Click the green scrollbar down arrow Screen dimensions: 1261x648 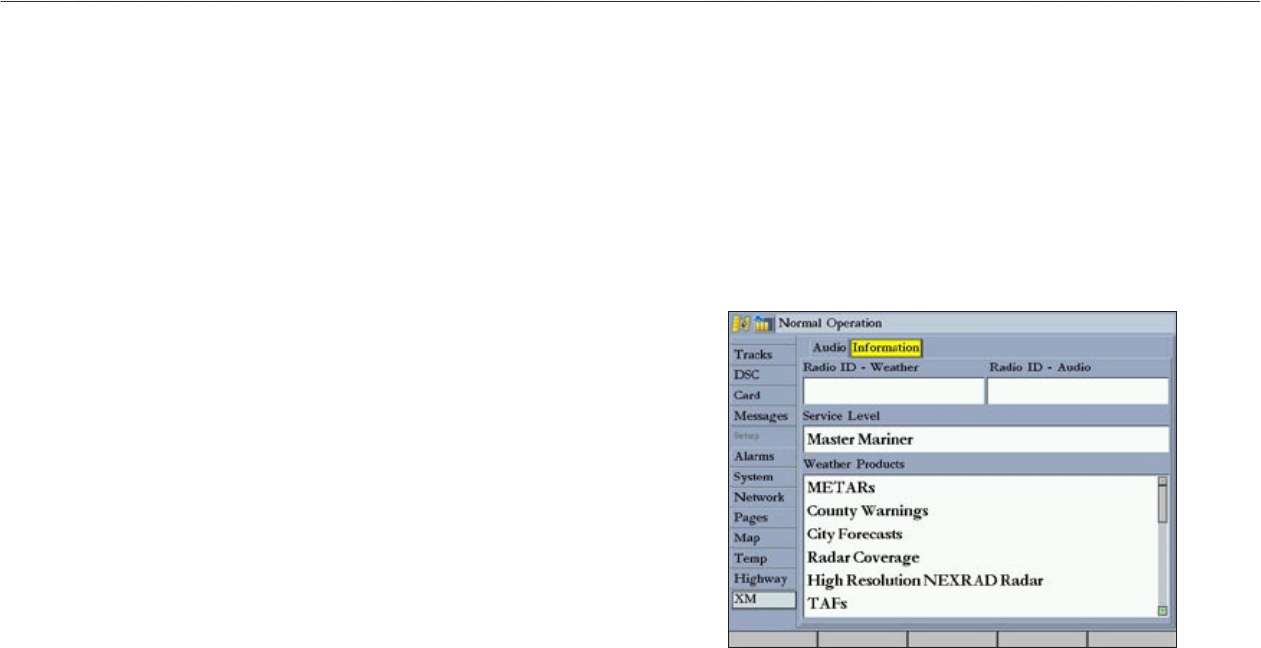tap(1162, 610)
